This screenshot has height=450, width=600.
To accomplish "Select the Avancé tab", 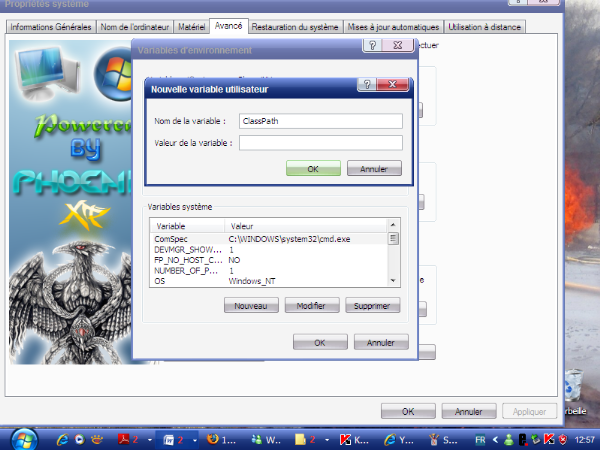I will coord(228,26).
